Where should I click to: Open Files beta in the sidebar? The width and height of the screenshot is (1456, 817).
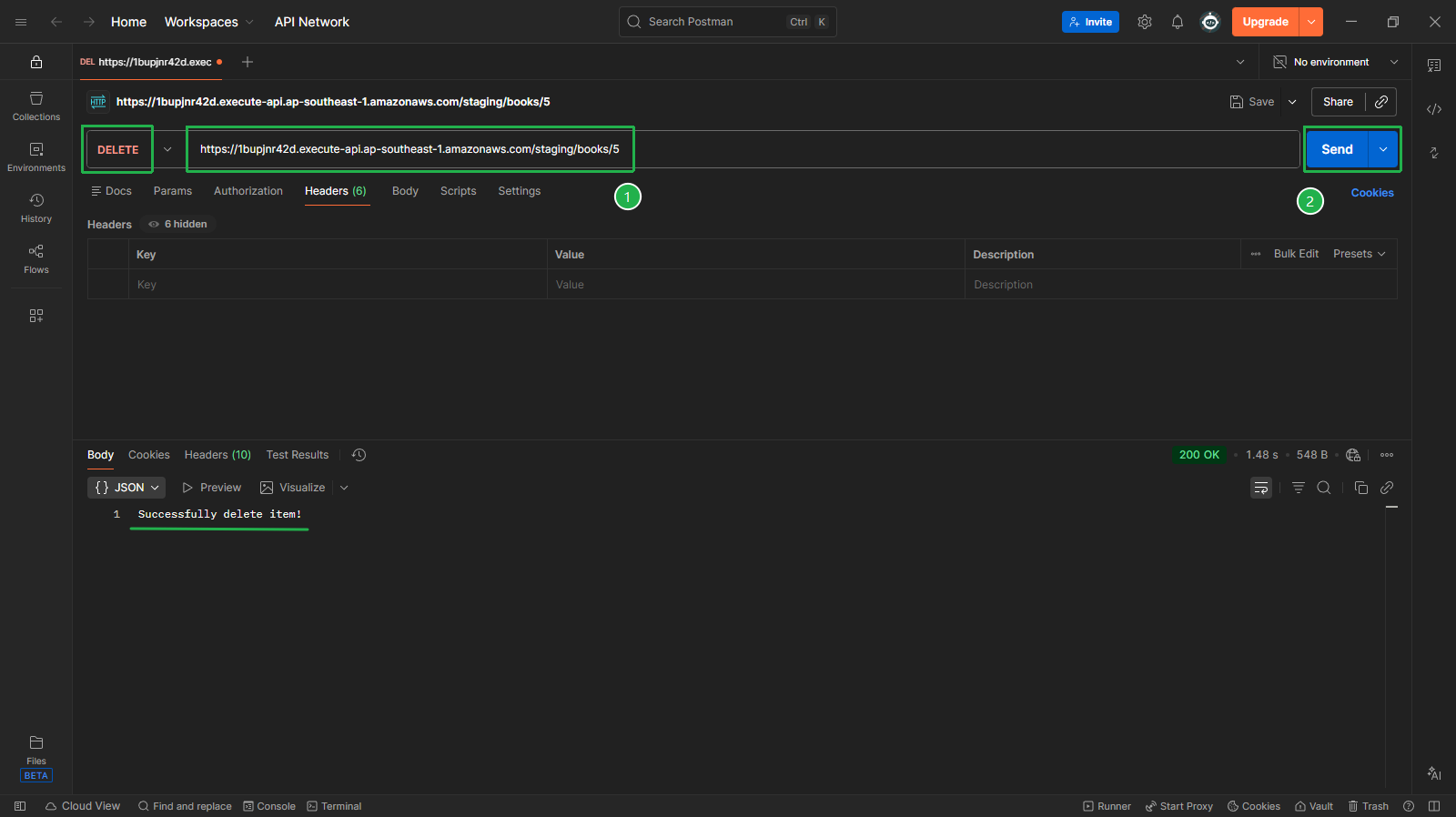[x=36, y=759]
